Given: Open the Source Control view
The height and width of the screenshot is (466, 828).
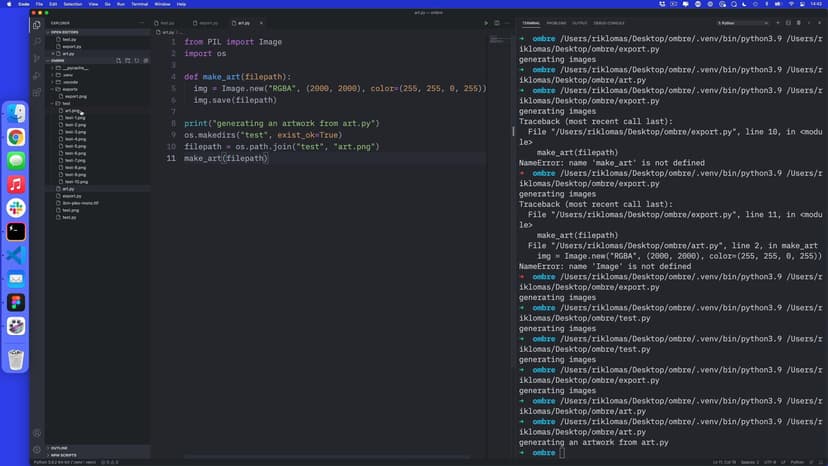Looking at the screenshot, I should [x=37, y=59].
